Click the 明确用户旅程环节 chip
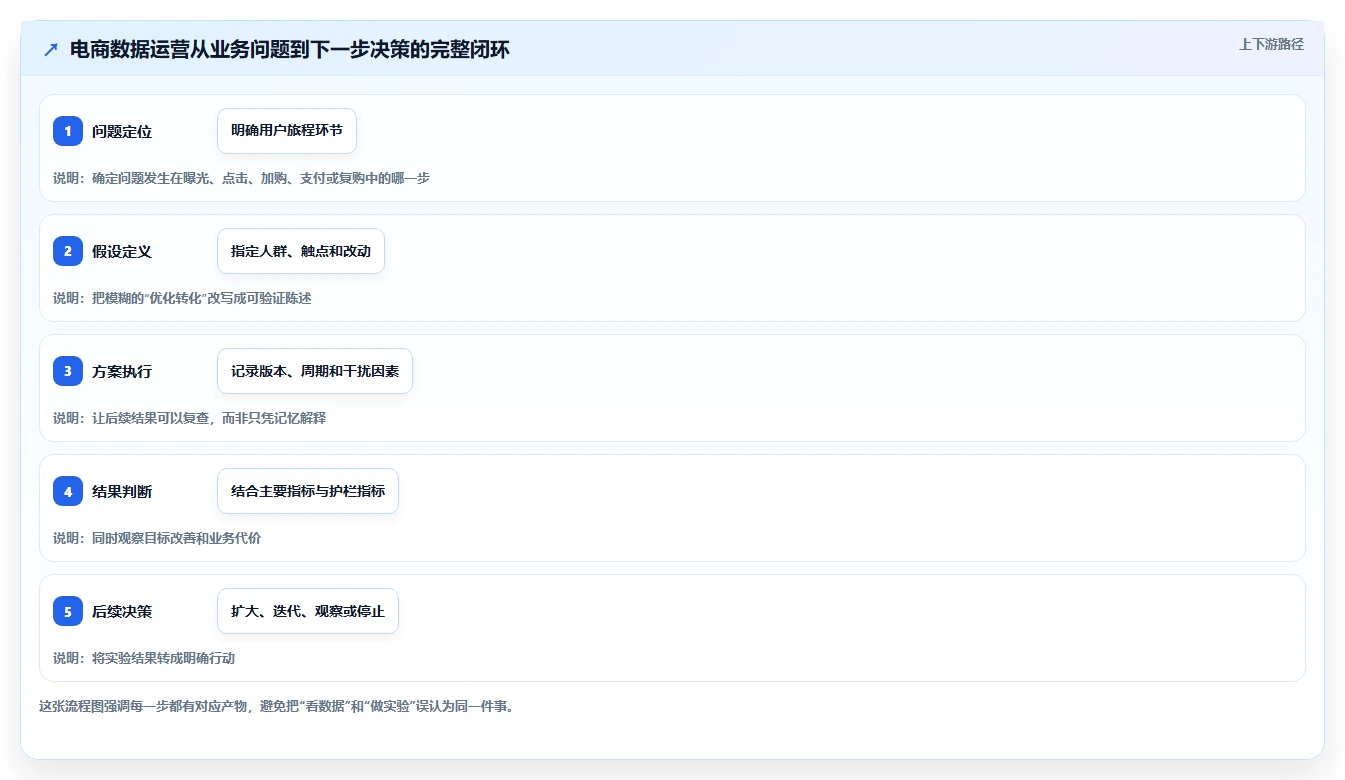The height and width of the screenshot is (780, 1345). coord(287,131)
